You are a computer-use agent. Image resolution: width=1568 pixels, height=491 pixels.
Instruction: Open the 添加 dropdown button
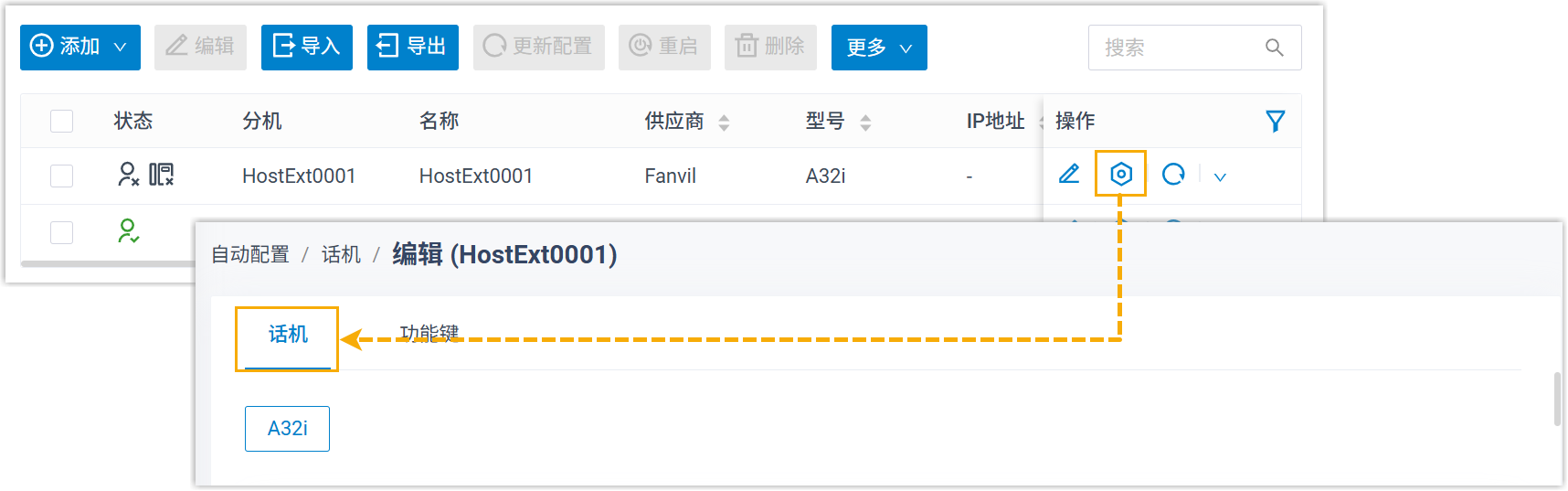pos(80,48)
